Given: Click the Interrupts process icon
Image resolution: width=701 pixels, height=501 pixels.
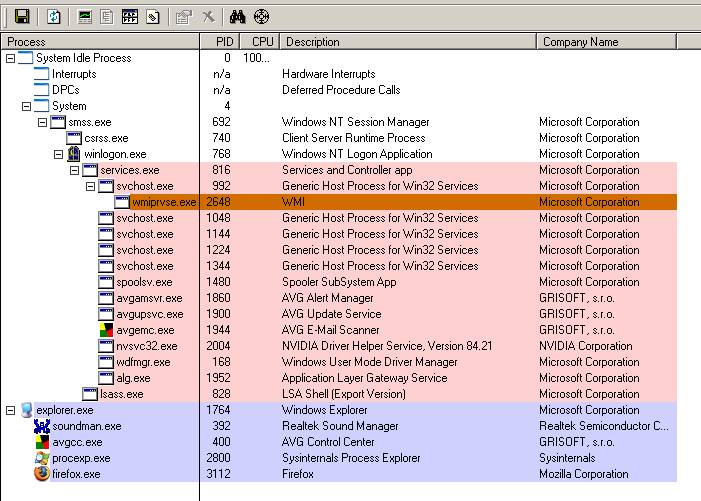Looking at the screenshot, I should coord(42,74).
